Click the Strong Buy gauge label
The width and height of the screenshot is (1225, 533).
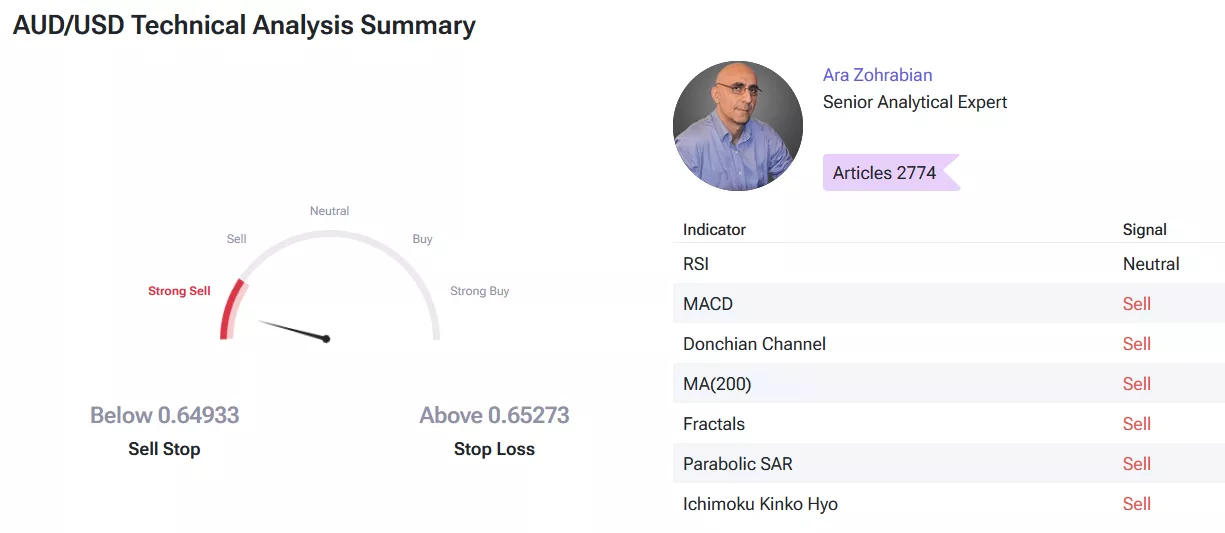pyautogui.click(x=480, y=291)
